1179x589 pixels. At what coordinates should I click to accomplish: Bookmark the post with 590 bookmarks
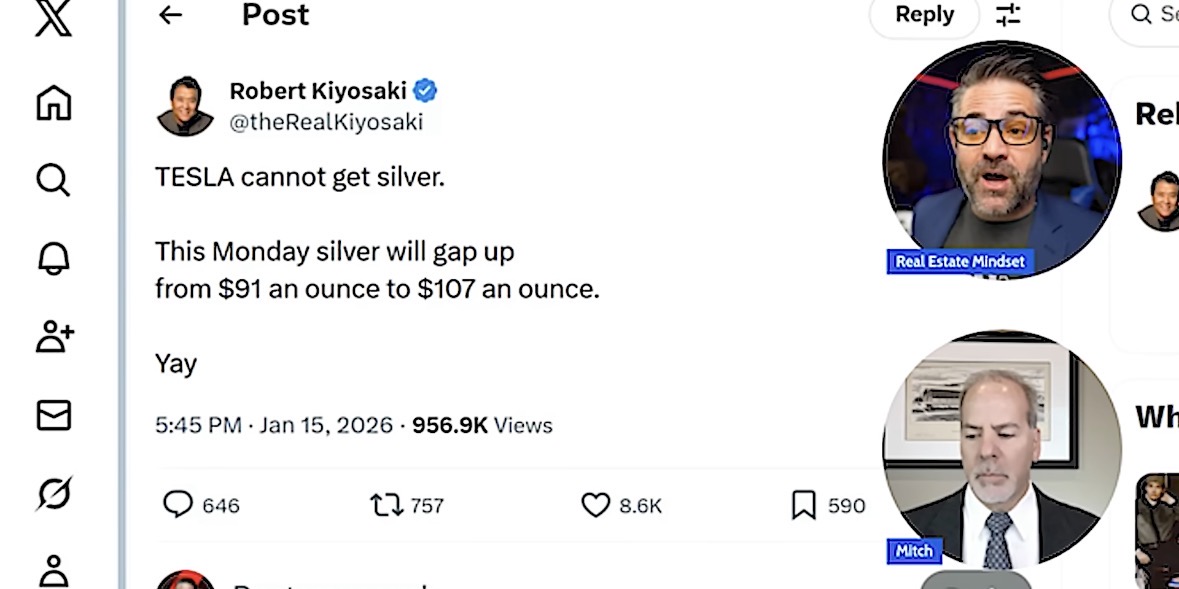point(803,505)
